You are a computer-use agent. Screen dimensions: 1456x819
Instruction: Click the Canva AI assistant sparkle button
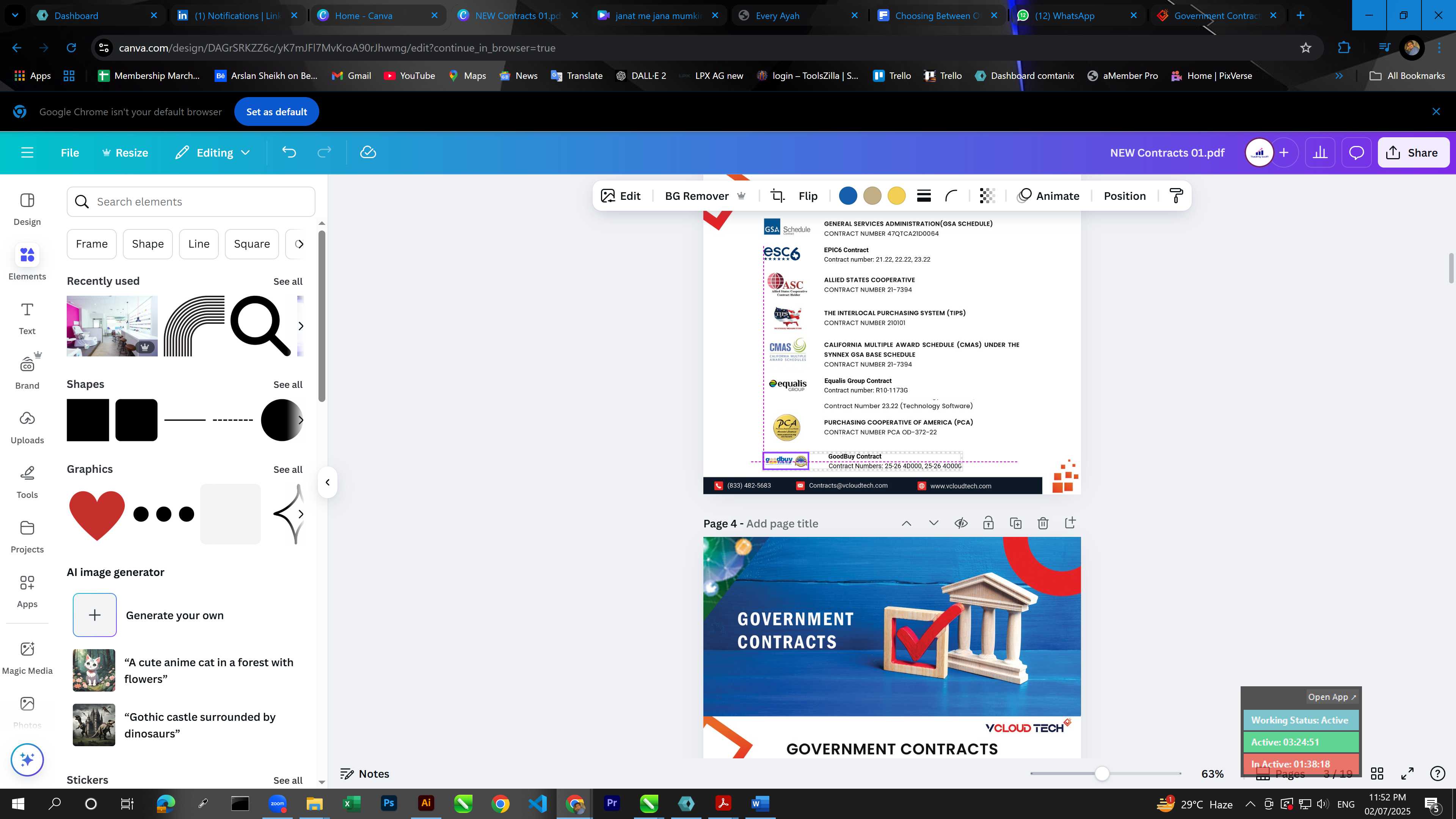27,759
